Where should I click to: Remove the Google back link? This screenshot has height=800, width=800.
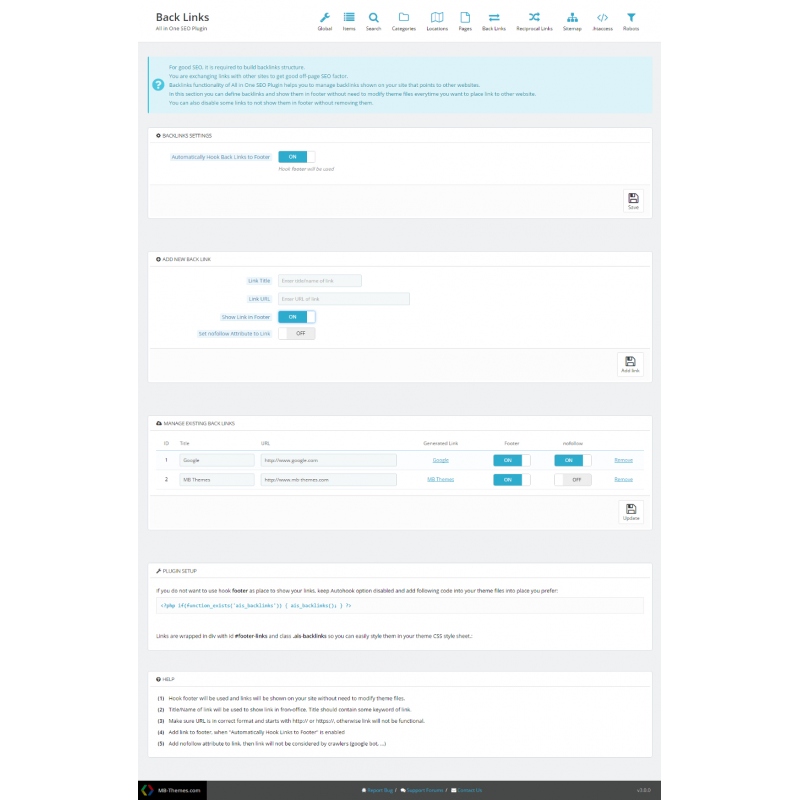(623, 460)
